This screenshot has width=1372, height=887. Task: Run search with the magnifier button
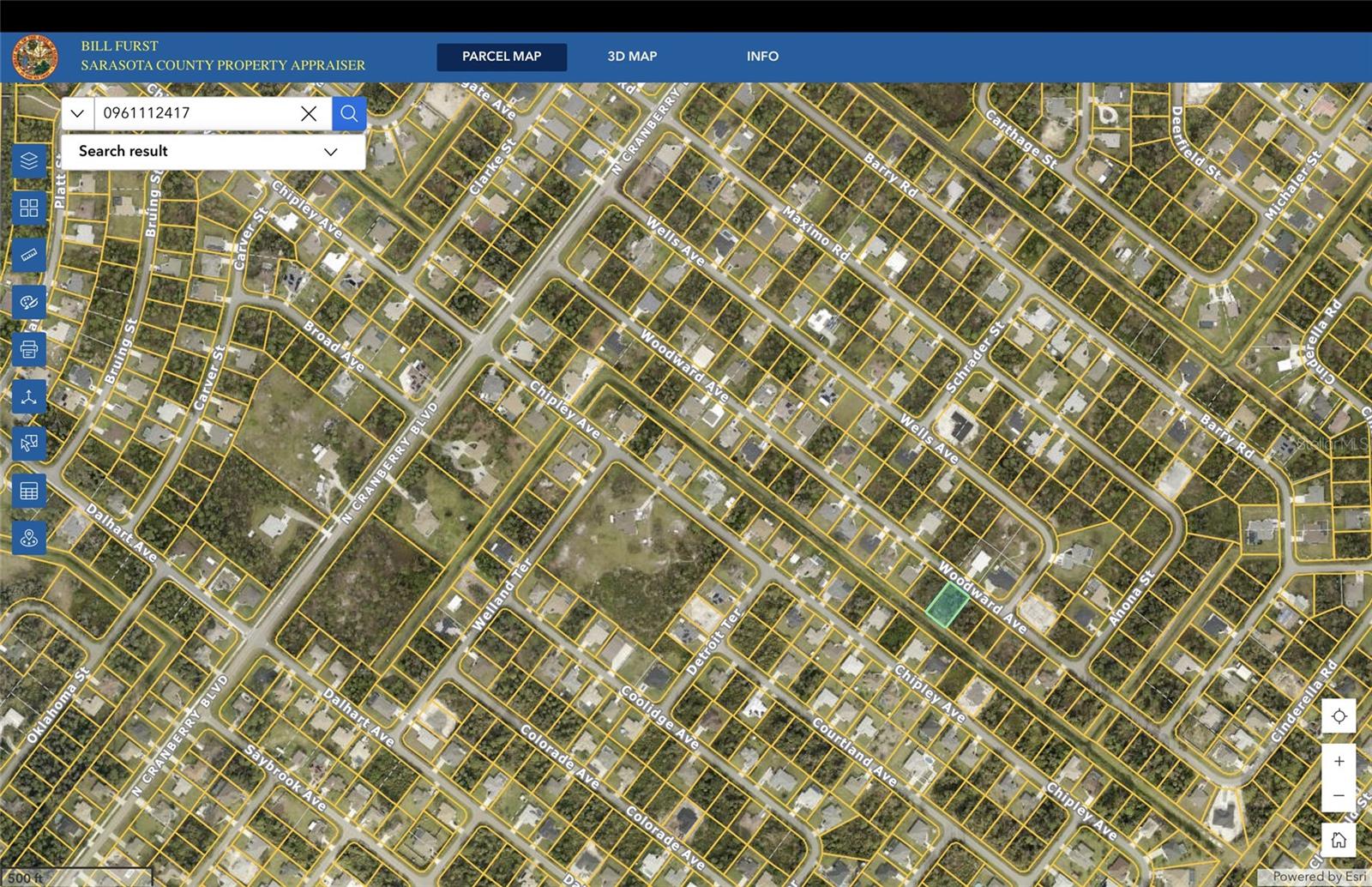[349, 113]
